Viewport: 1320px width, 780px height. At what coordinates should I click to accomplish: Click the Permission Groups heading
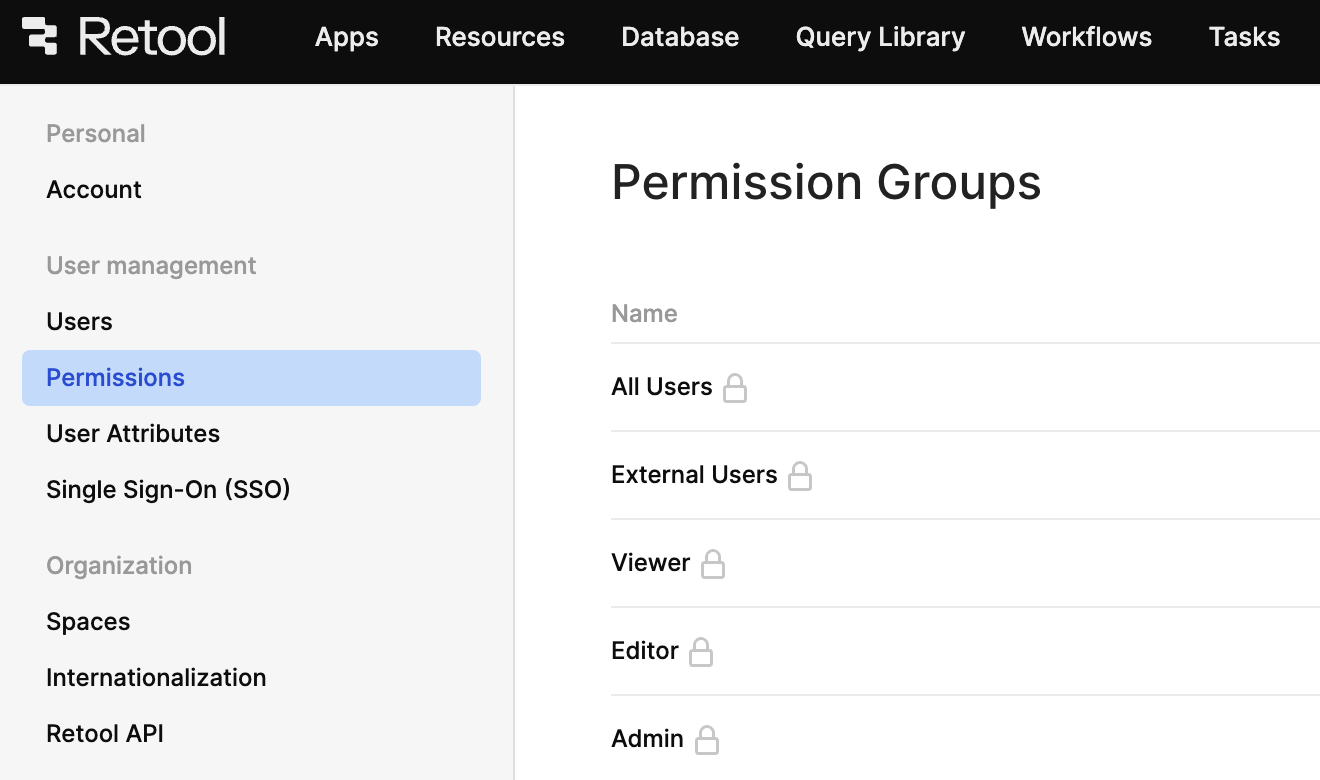[826, 182]
